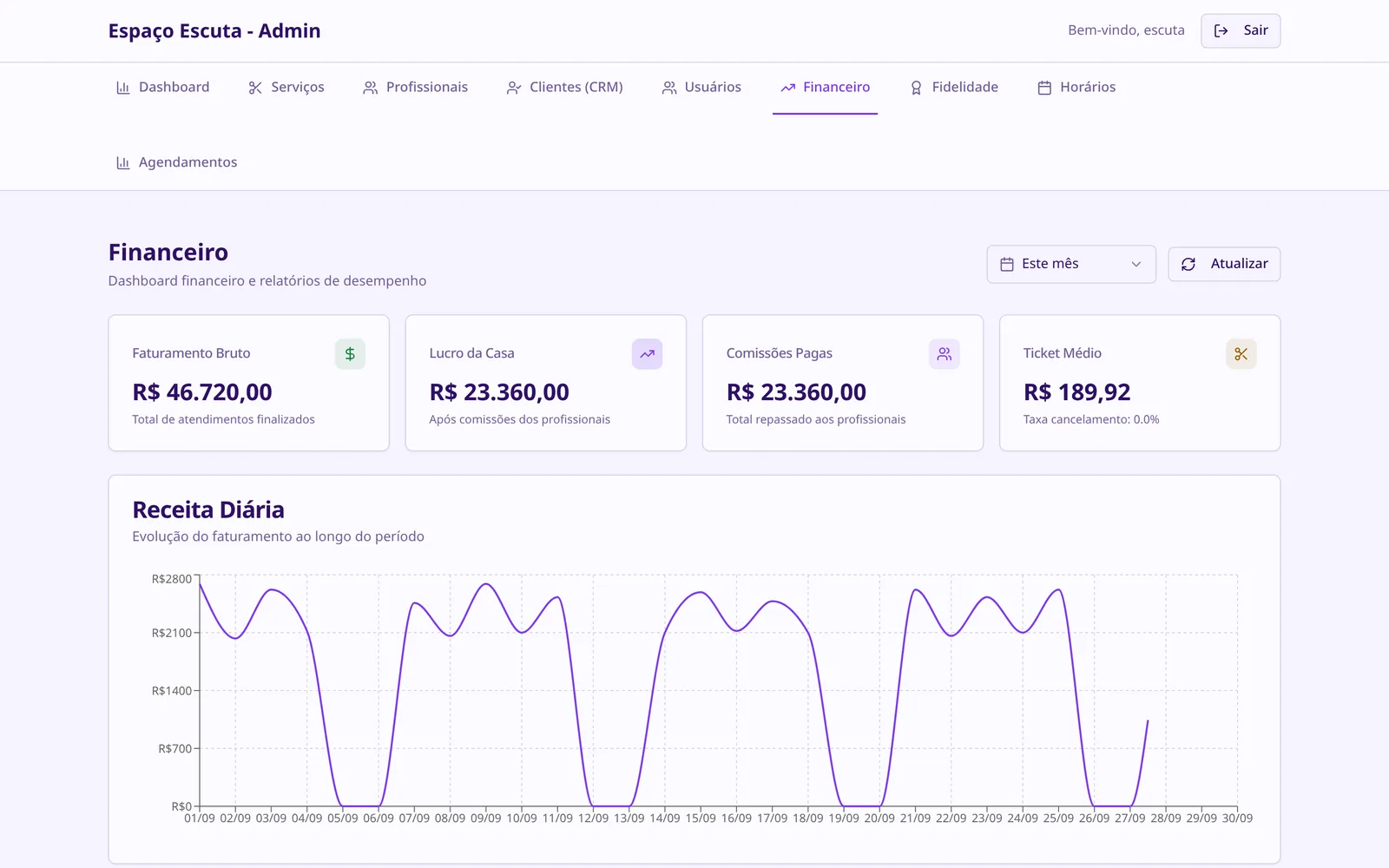
Task: Open the Agendamentos tab
Action: pyautogui.click(x=176, y=163)
